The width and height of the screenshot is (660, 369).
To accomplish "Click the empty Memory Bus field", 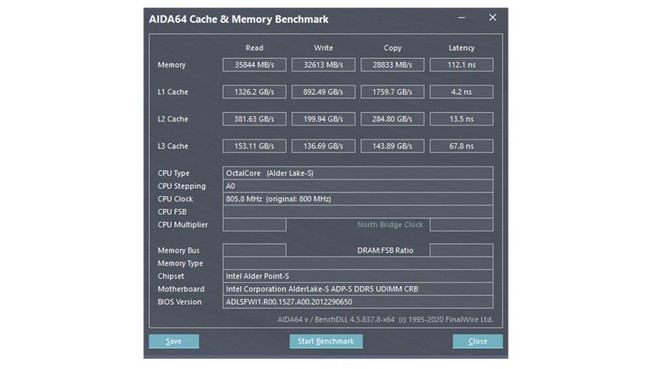I will (254, 250).
